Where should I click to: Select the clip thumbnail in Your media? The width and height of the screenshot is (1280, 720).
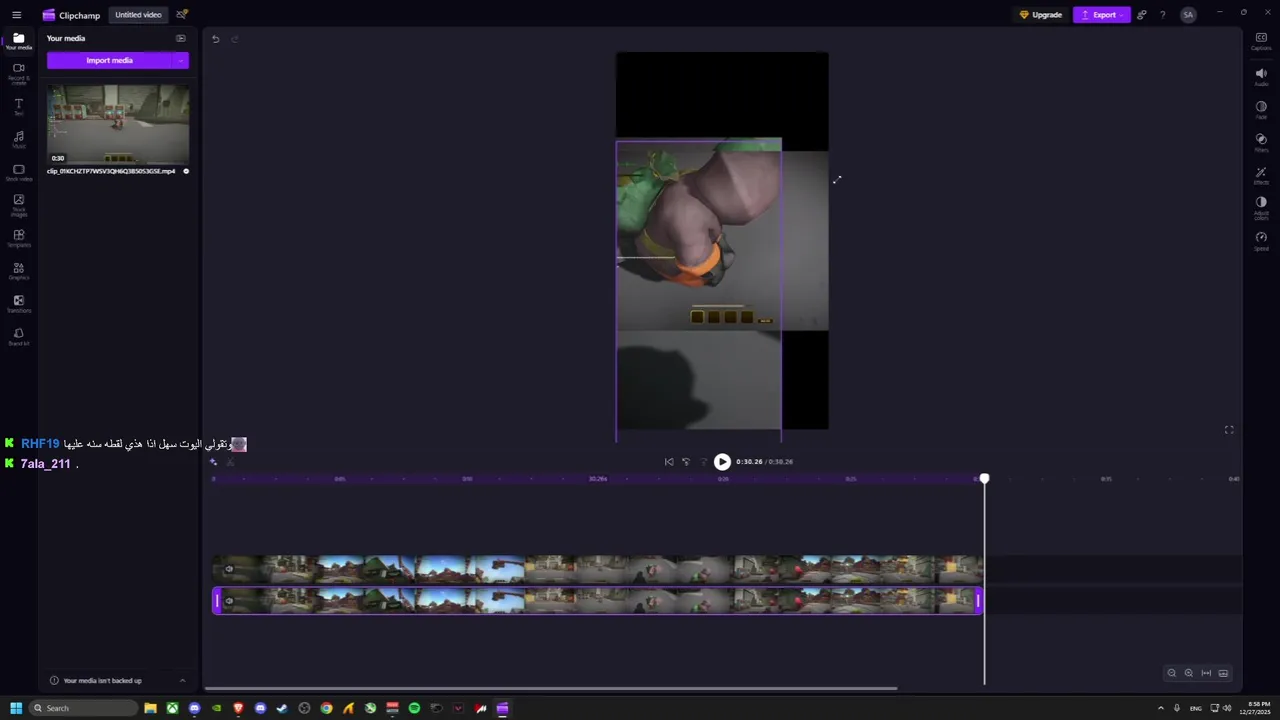click(x=118, y=124)
